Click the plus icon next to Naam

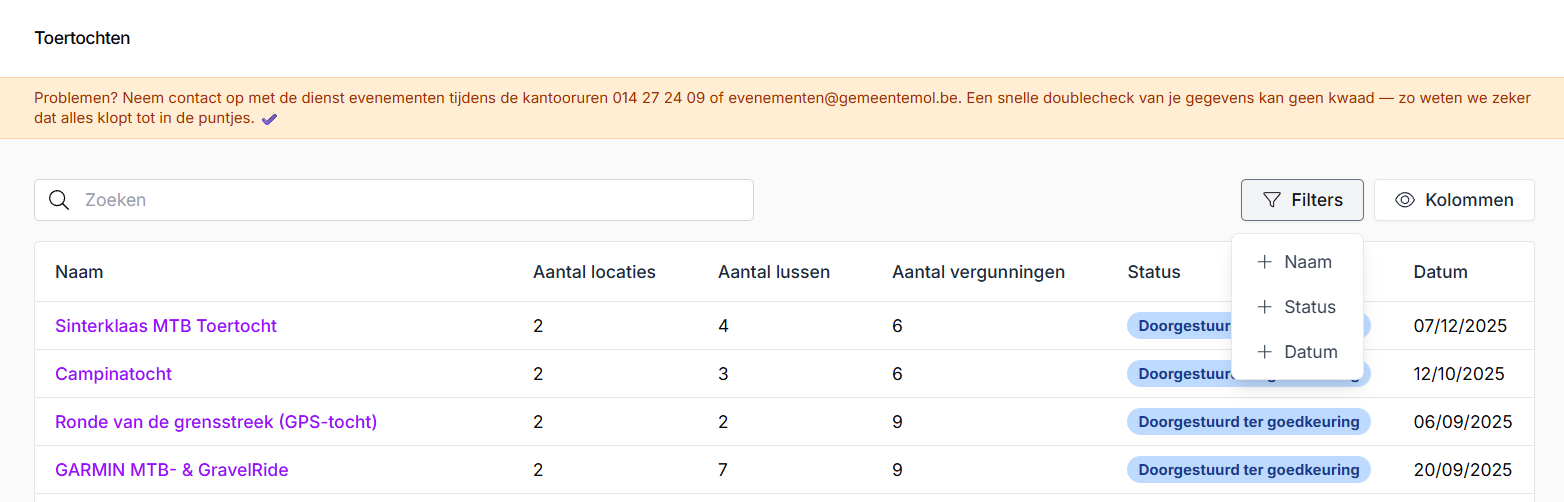click(1264, 262)
